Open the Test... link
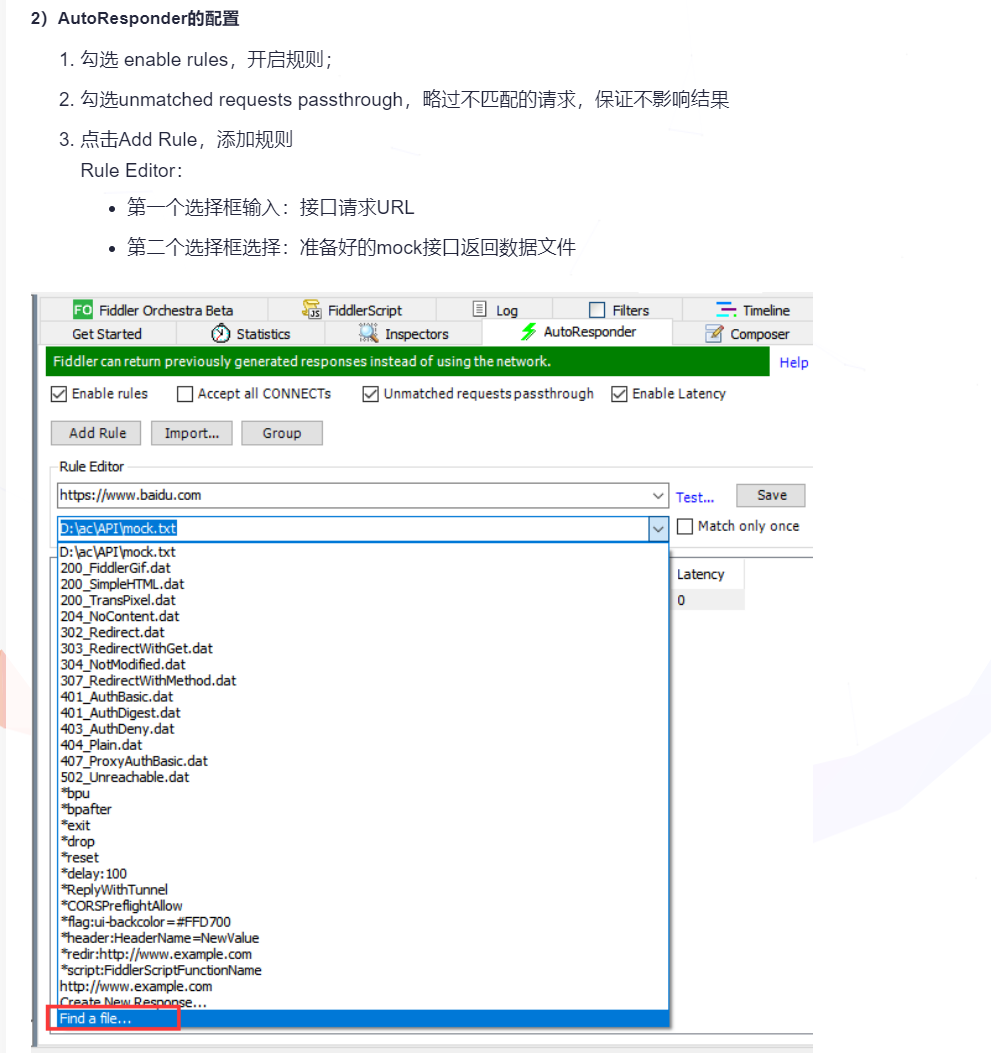991x1053 pixels. [695, 498]
